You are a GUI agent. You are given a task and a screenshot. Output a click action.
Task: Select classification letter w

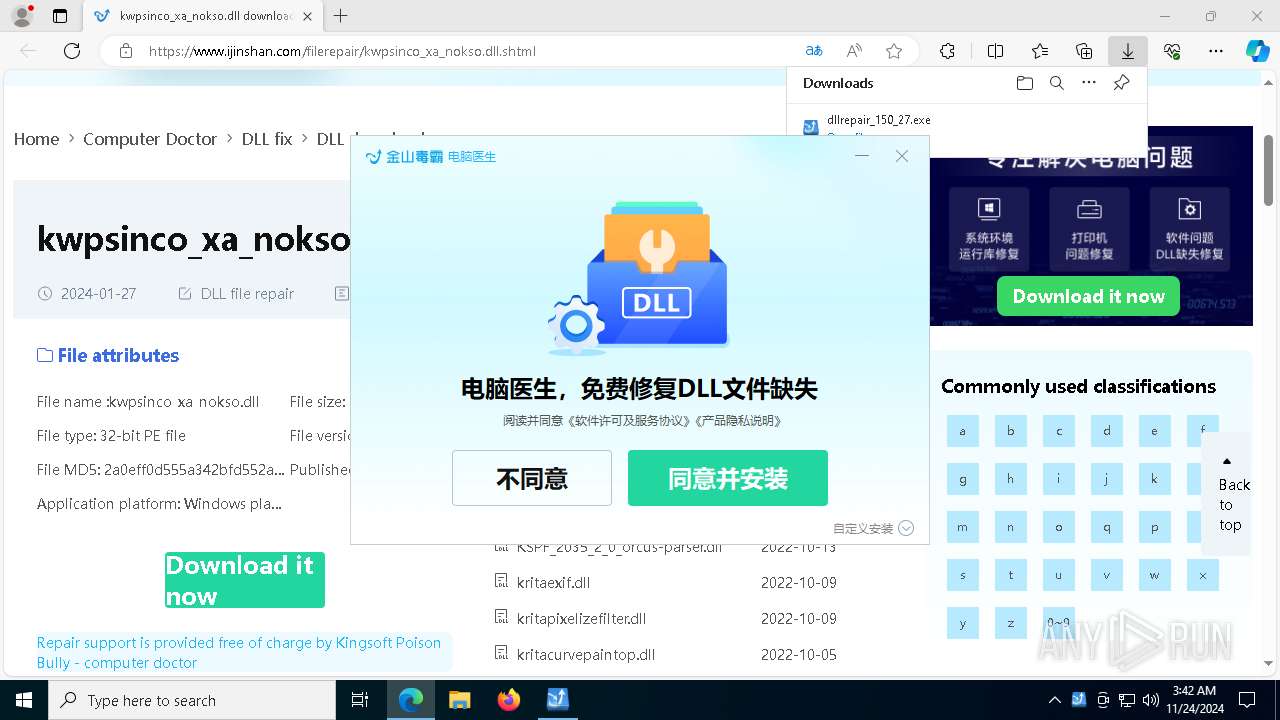coord(1155,575)
